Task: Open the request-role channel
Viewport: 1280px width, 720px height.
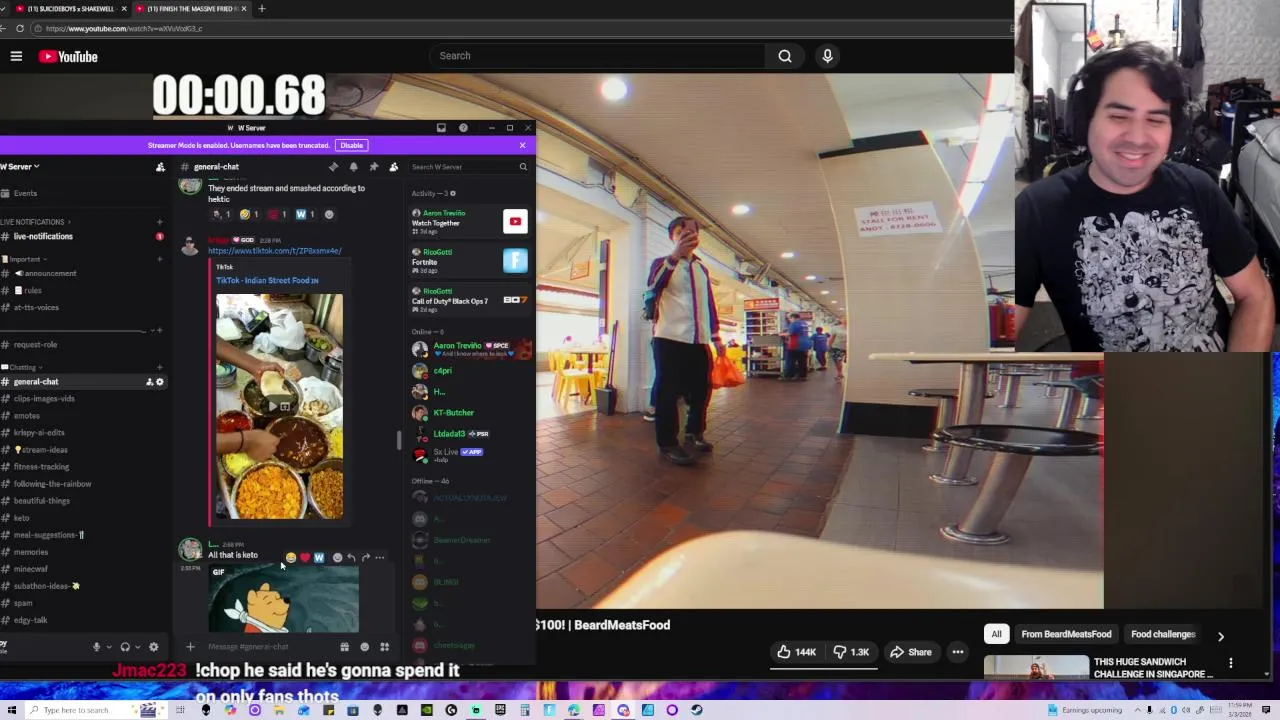Action: coord(35,345)
